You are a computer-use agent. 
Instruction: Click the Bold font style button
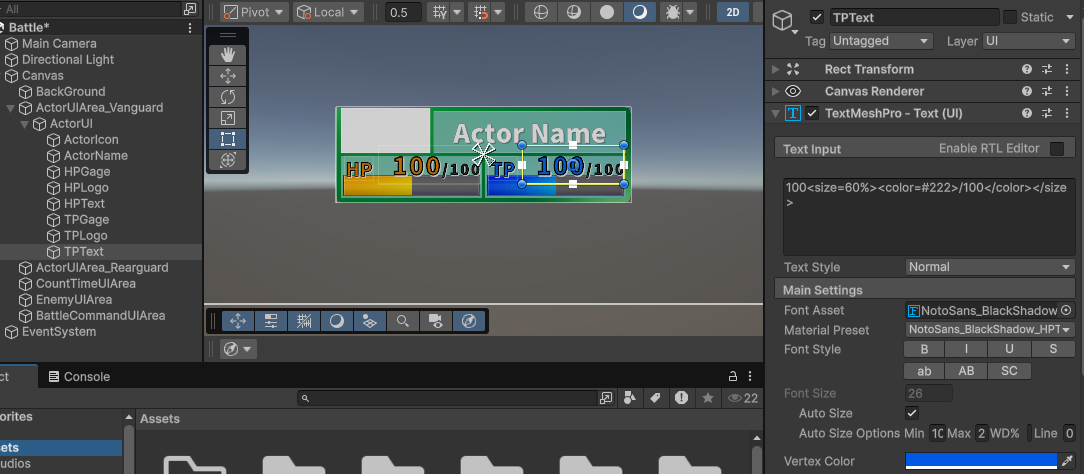[x=924, y=349]
